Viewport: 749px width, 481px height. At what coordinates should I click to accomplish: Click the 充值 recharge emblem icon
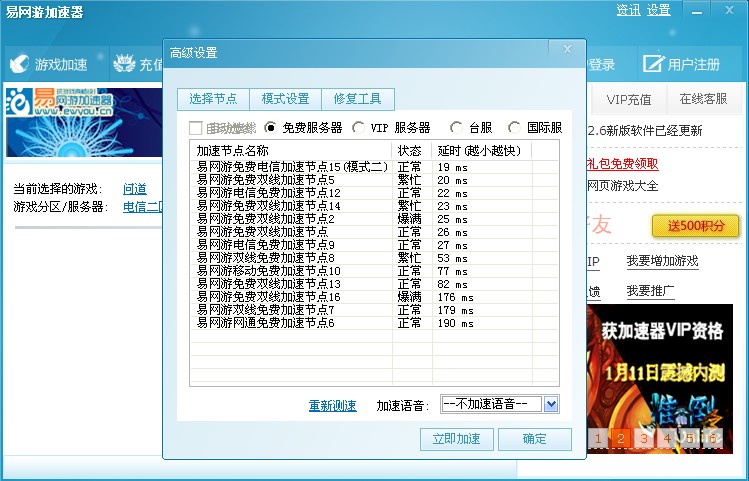(125, 65)
